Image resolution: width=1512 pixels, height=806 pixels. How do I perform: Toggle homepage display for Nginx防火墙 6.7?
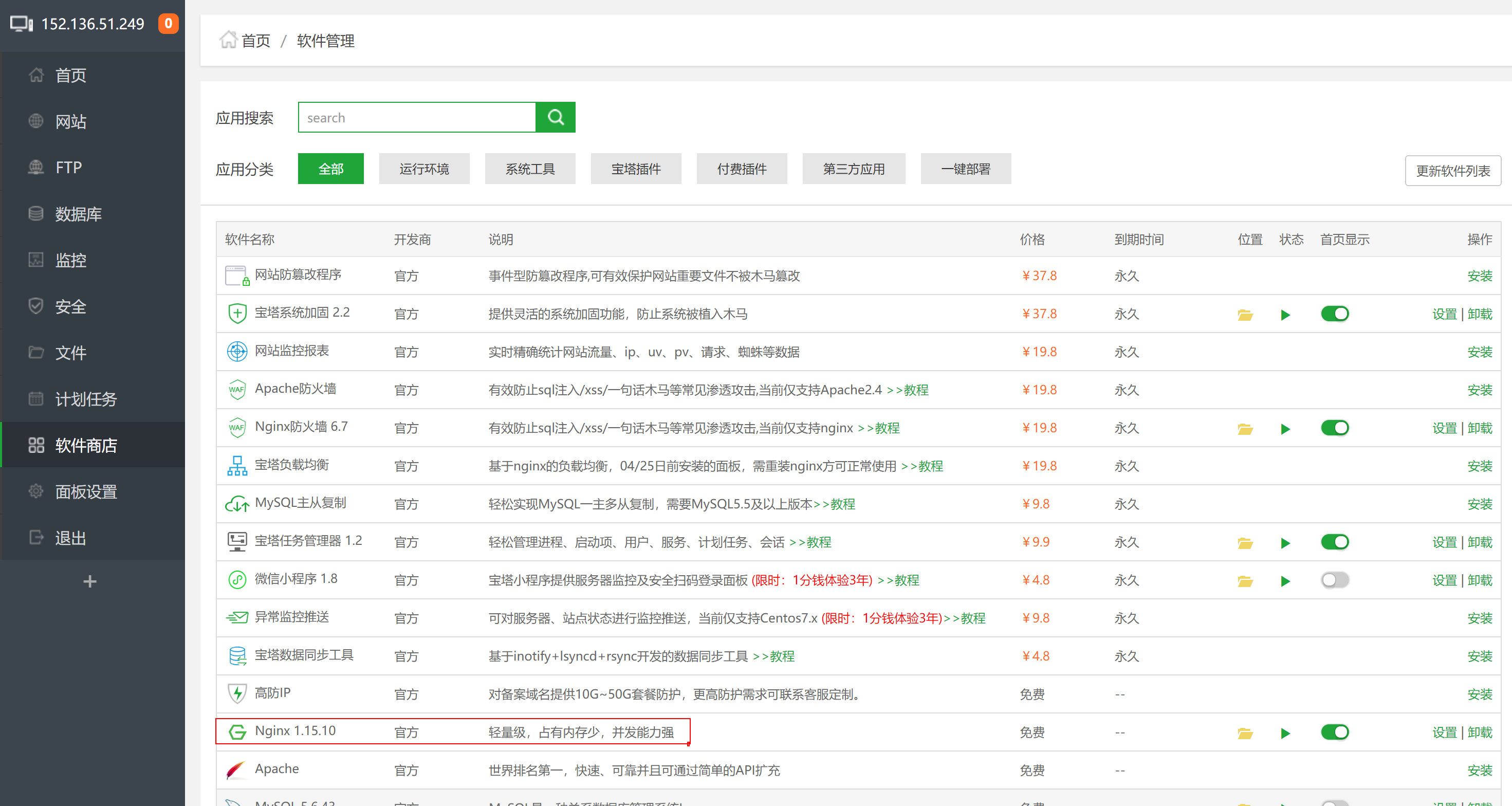1335,427
